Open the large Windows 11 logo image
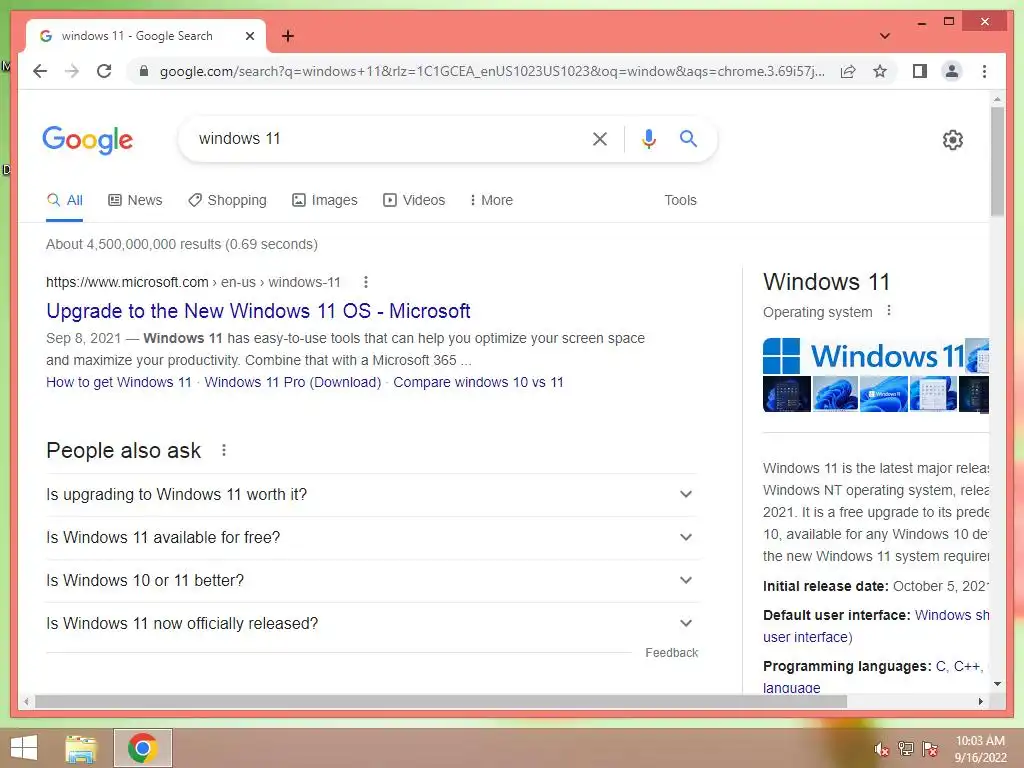This screenshot has width=1024, height=768. click(863, 356)
